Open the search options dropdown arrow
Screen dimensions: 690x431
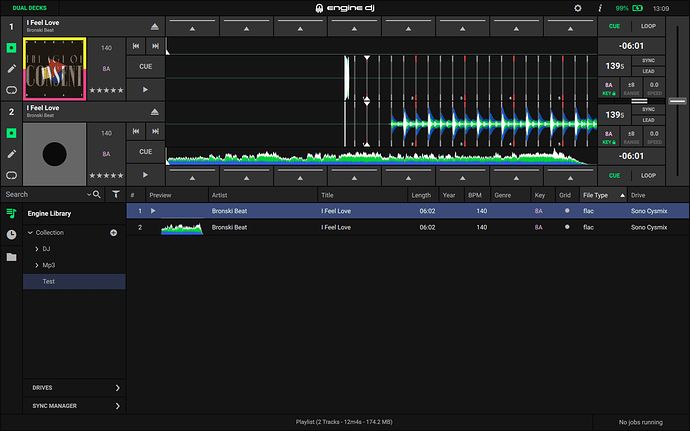pos(89,194)
